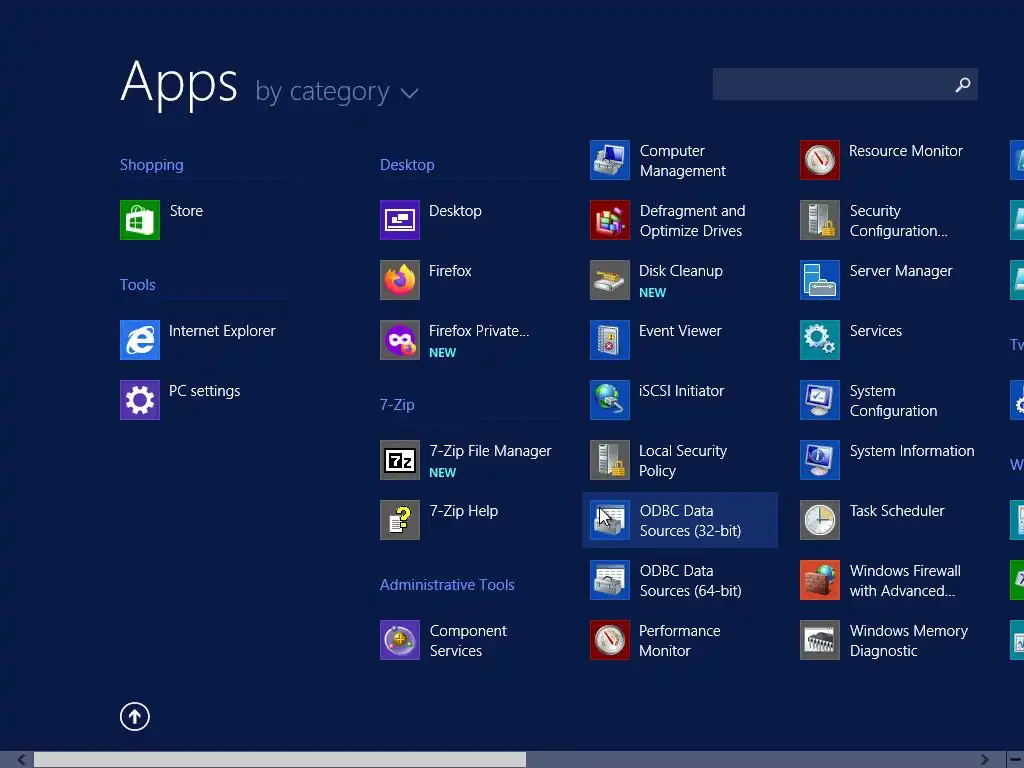Open Windows Firewall with Advanced icon
This screenshot has height=768, width=1024.
coord(820,581)
